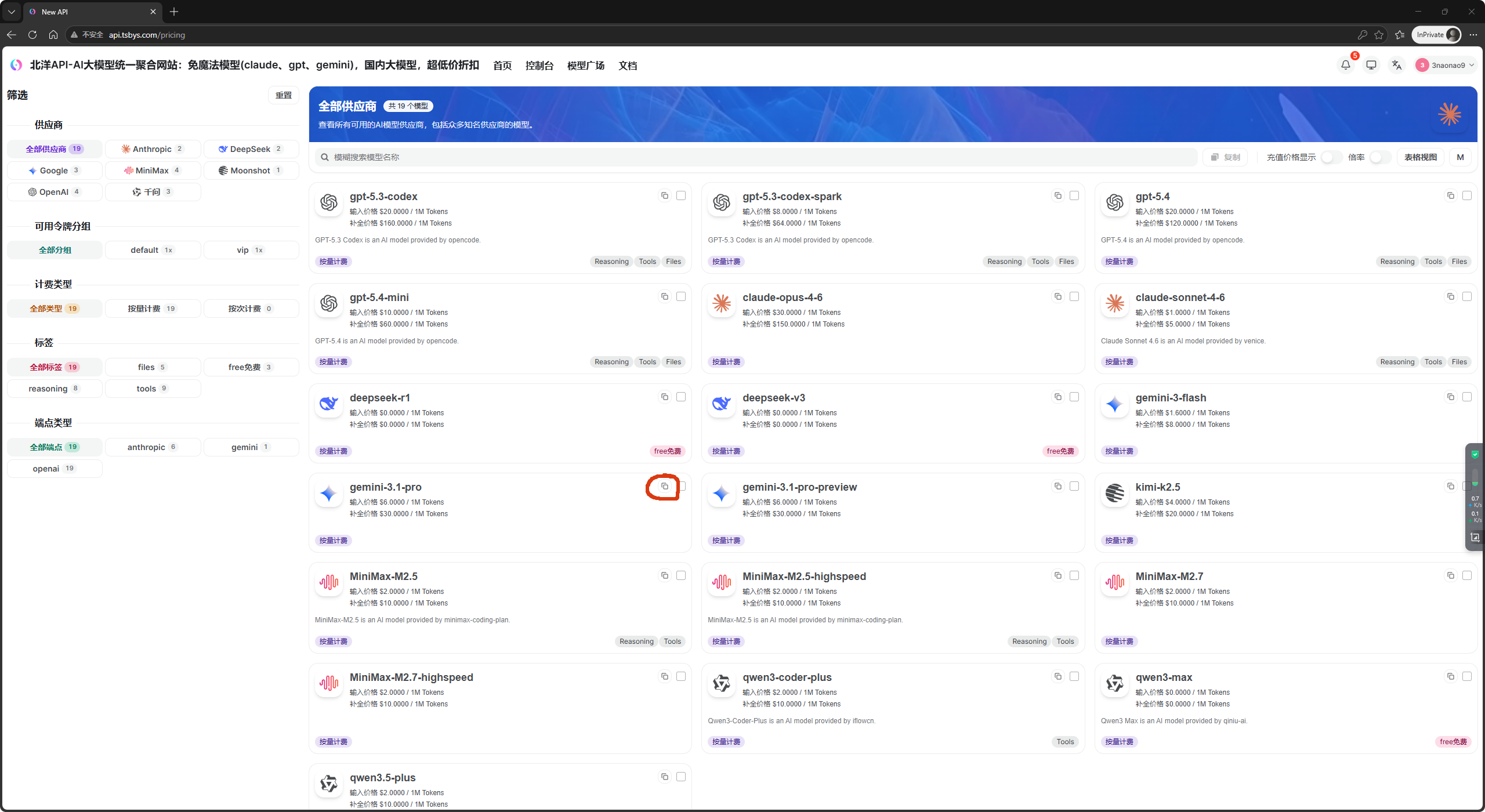Copy the gemini-3.1-pro model name
1485x812 pixels.
pos(665,487)
